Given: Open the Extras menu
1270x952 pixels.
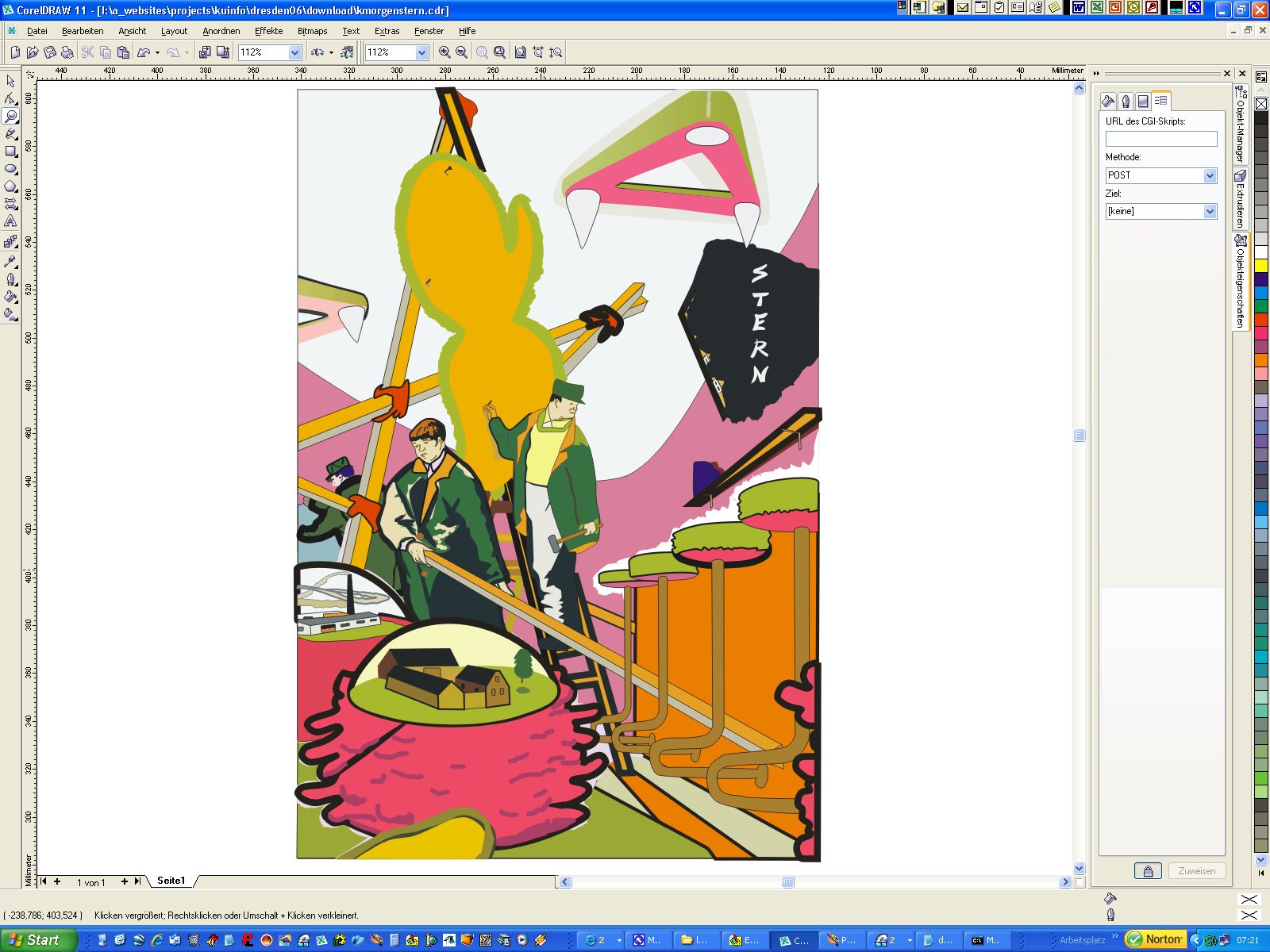Looking at the screenshot, I should (387, 31).
